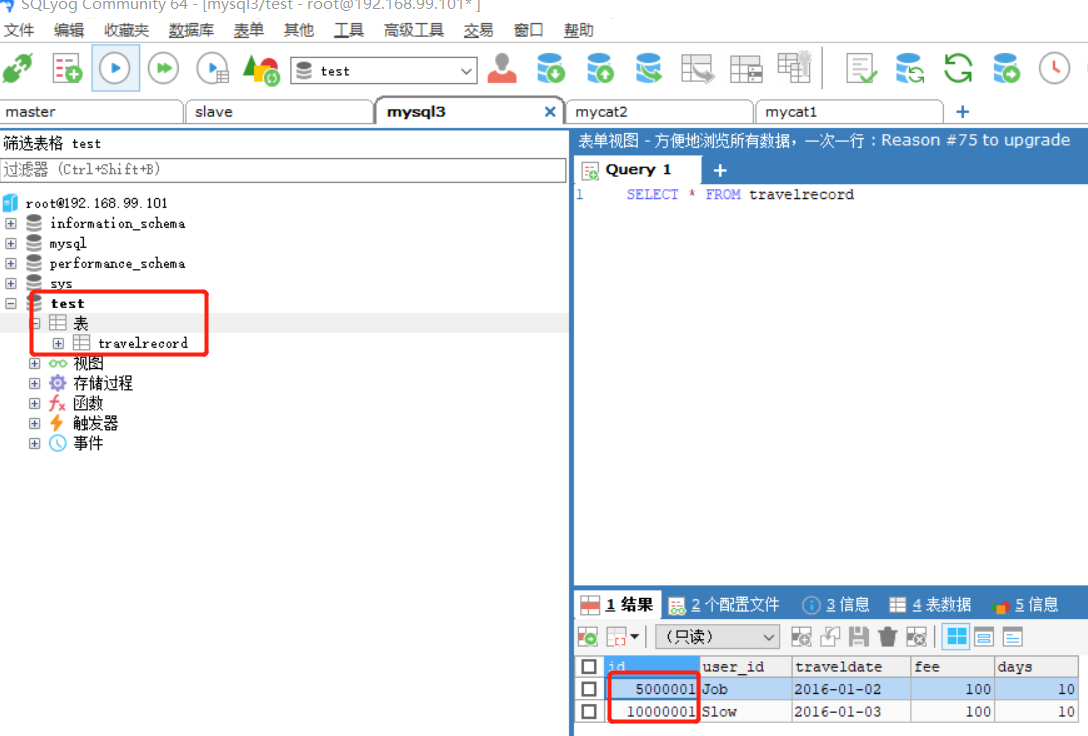Click the duplicate row icon in results toolbar
This screenshot has width=1088, height=736.
click(x=830, y=636)
